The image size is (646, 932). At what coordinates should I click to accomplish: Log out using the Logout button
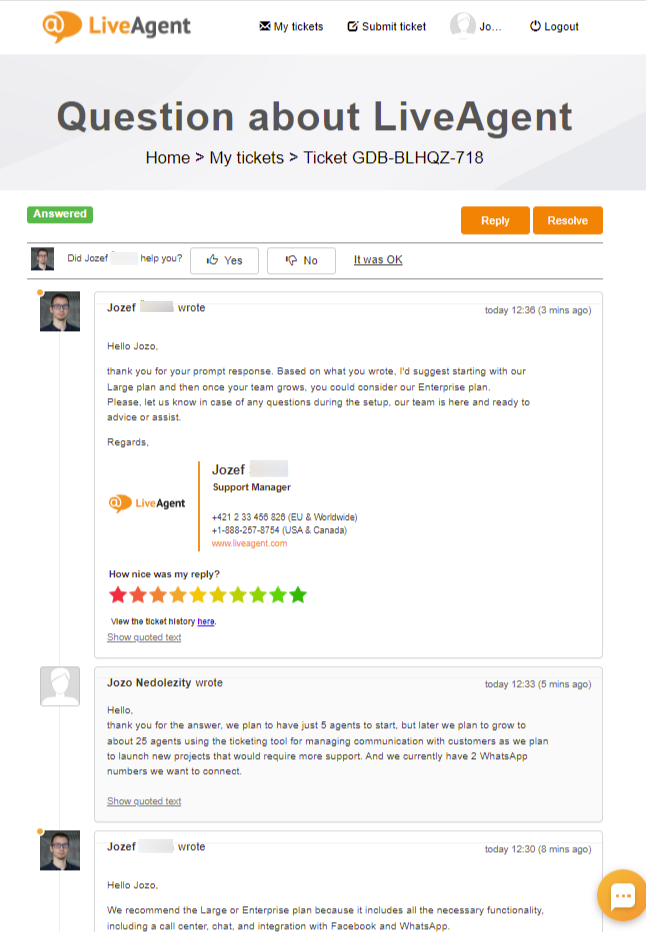[554, 27]
